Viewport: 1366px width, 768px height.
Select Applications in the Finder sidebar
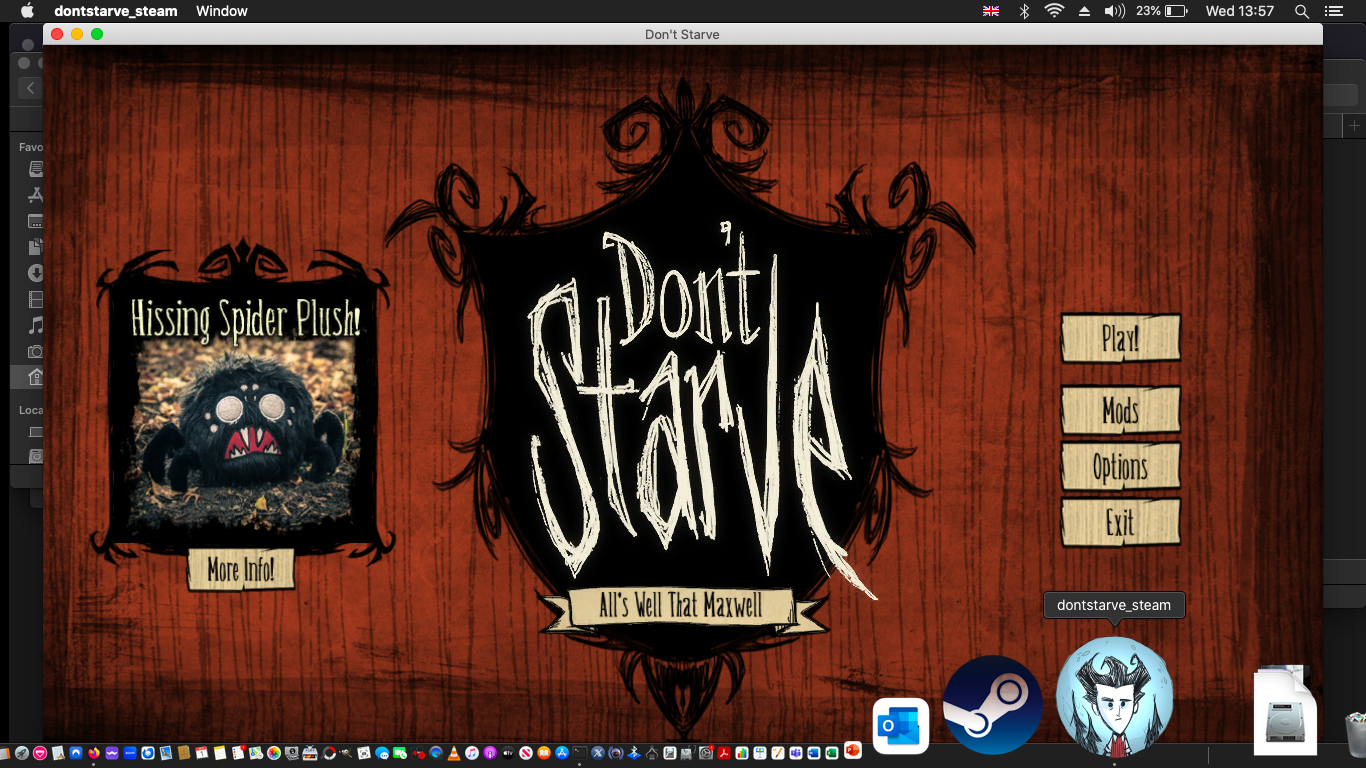tap(35, 195)
